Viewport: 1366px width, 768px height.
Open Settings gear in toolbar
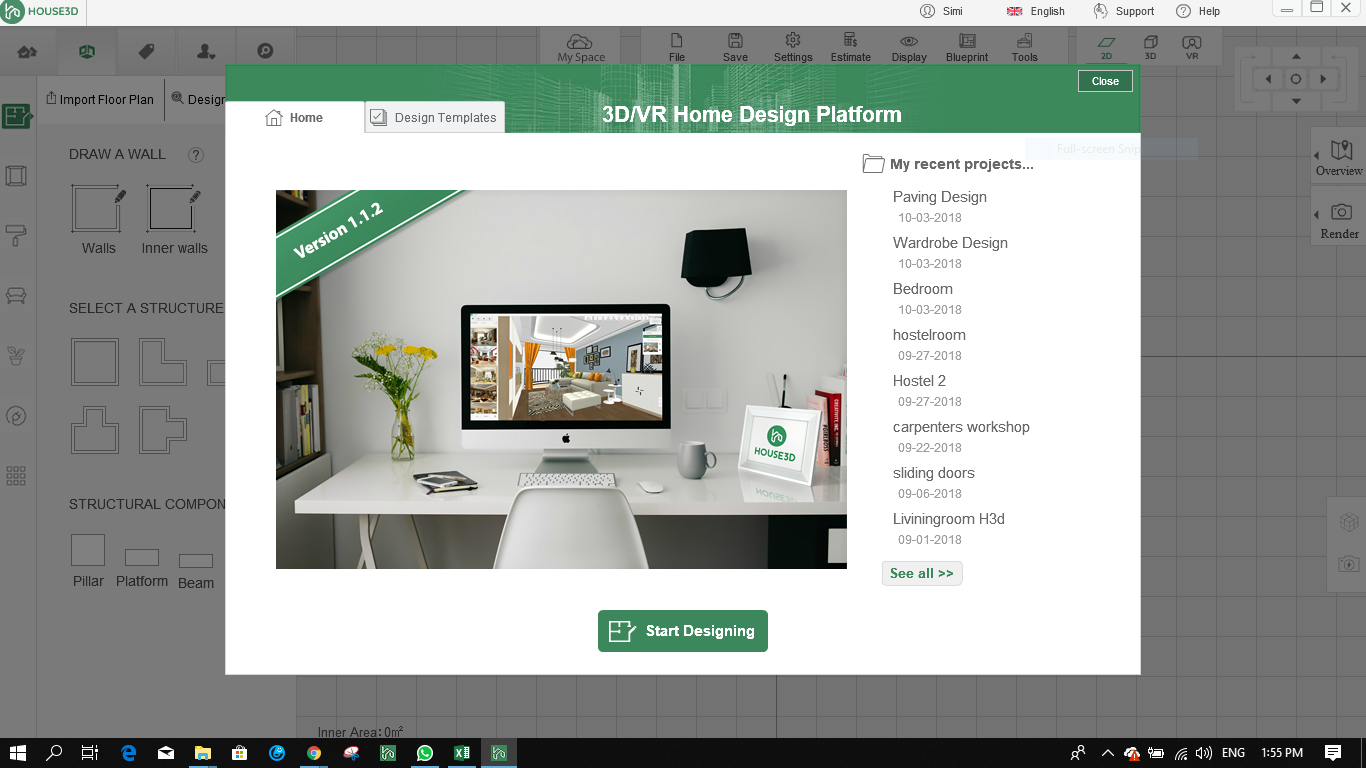tap(793, 47)
